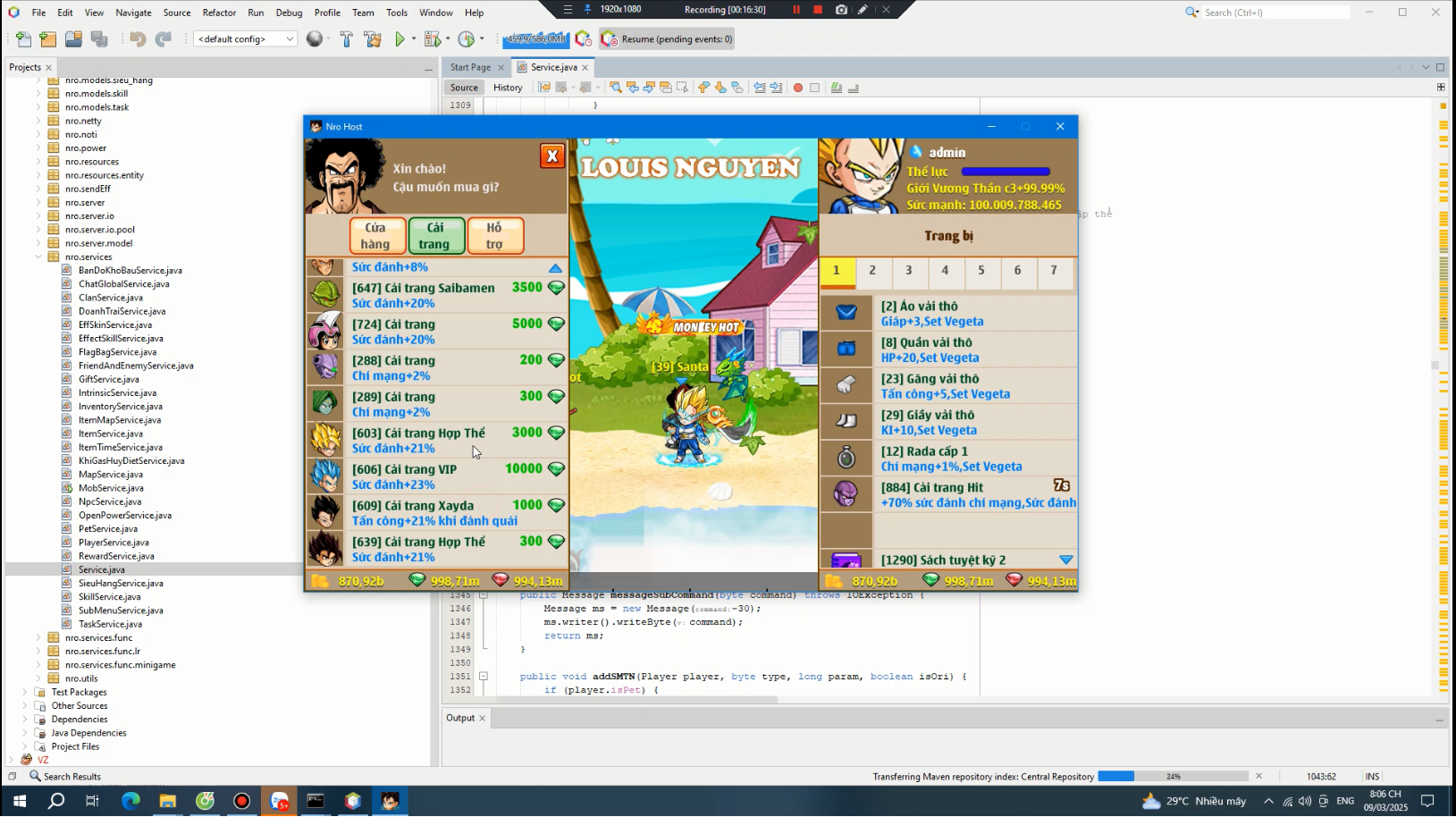The width and height of the screenshot is (1456, 817).
Task: Click the Build Project hammer icon
Action: click(346, 39)
